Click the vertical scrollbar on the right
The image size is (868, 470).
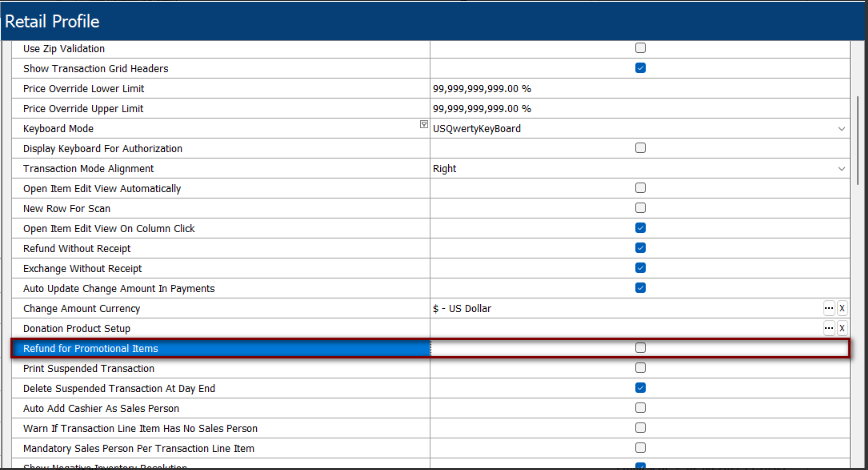click(857, 140)
